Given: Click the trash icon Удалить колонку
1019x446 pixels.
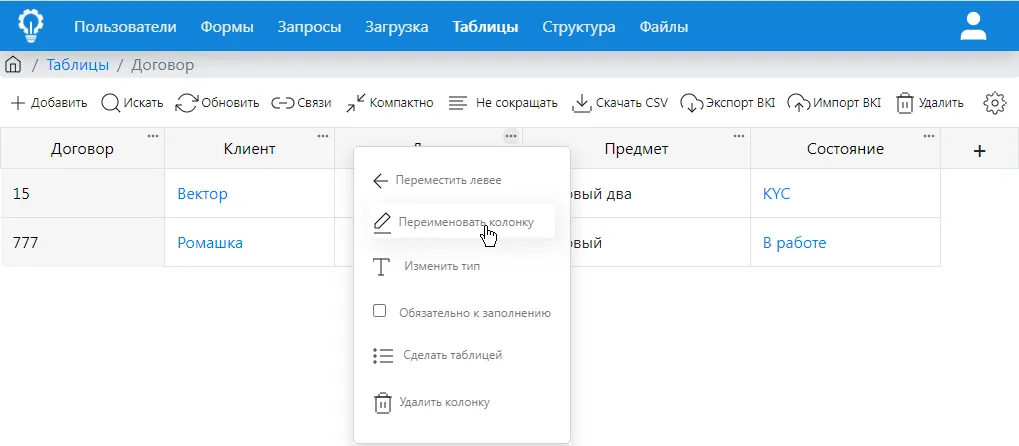Looking at the screenshot, I should tap(383, 402).
